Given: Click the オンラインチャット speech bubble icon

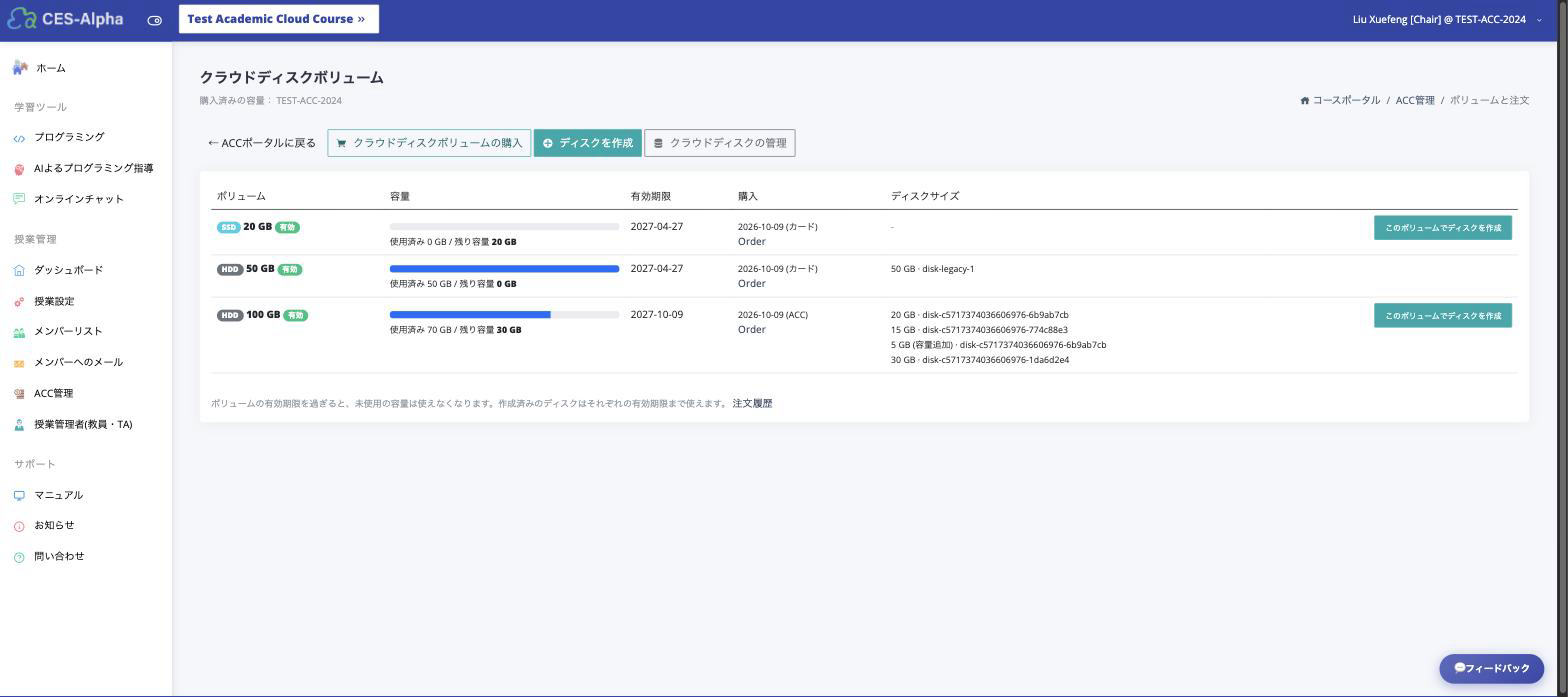Looking at the screenshot, I should click(19, 199).
